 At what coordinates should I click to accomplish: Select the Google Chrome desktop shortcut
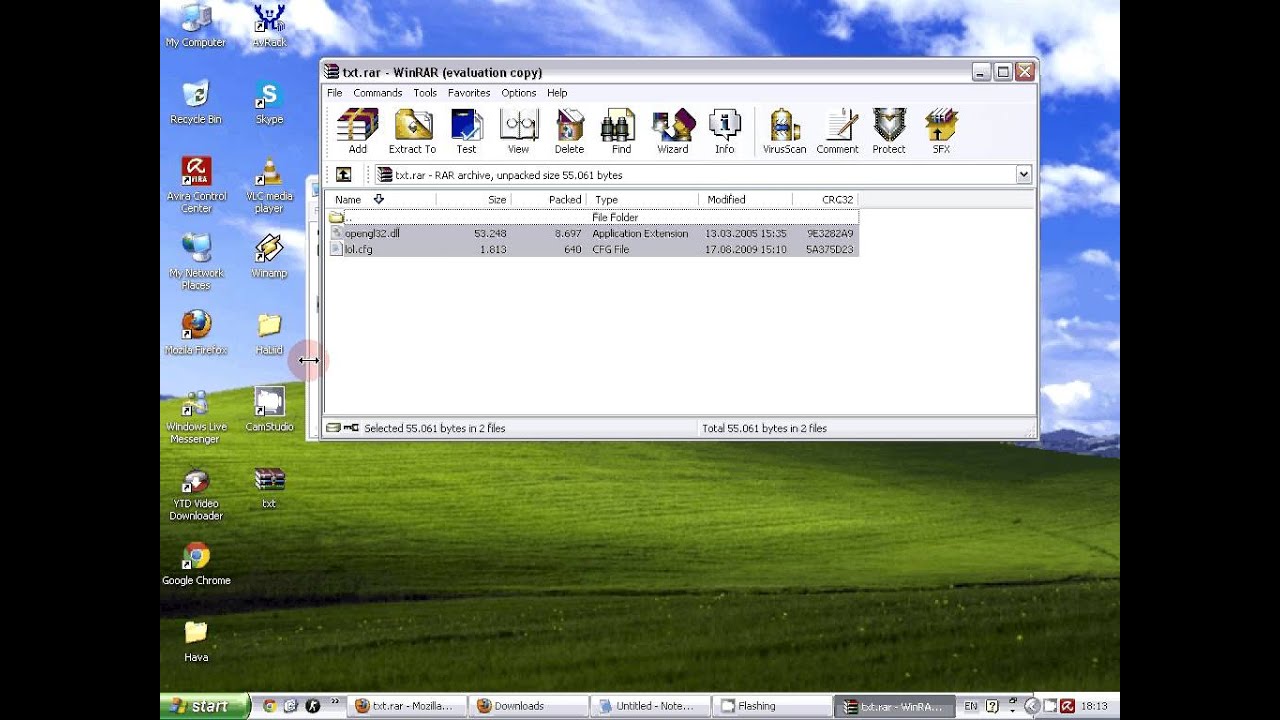[x=196, y=564]
